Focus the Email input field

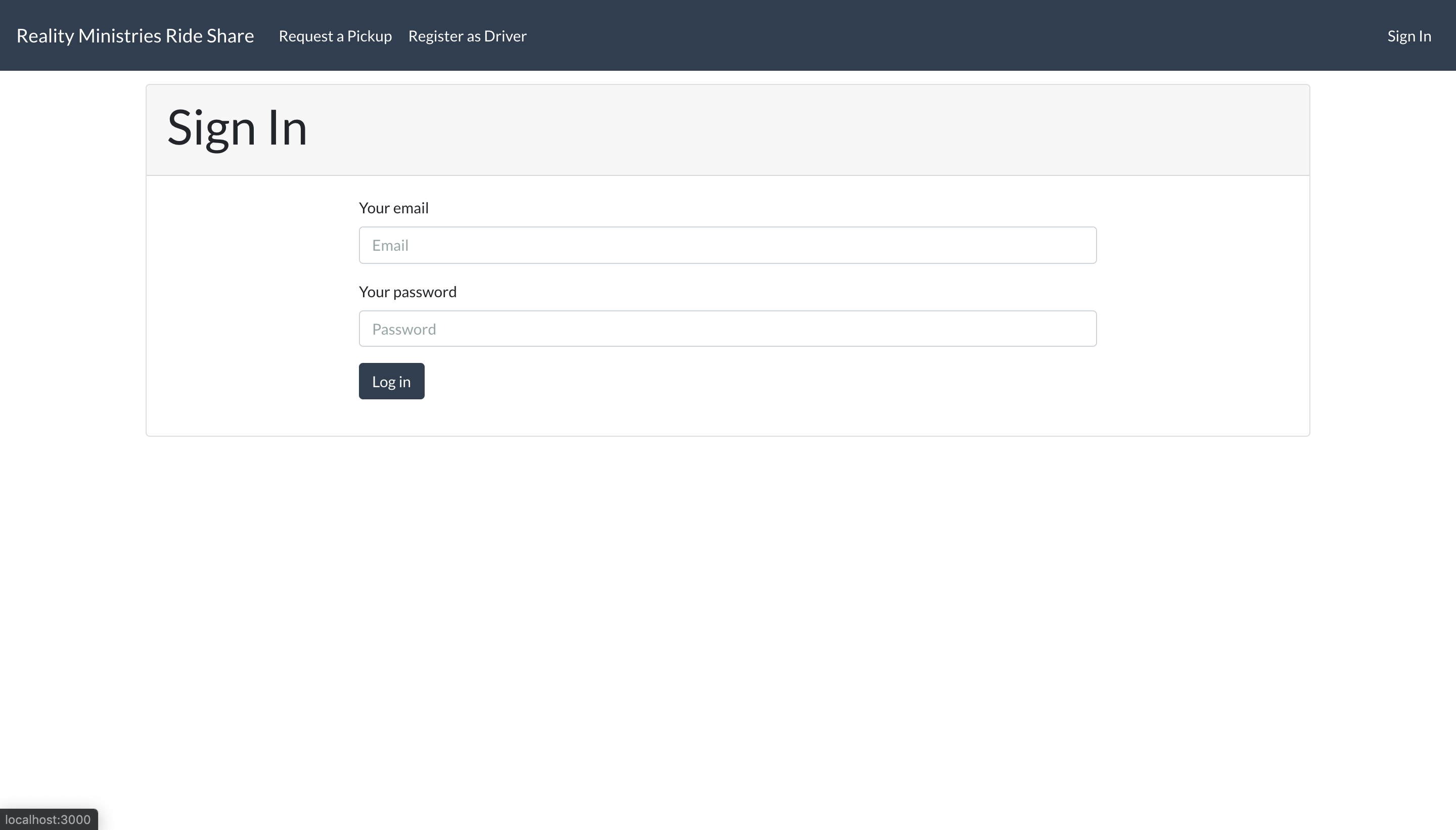(727, 245)
